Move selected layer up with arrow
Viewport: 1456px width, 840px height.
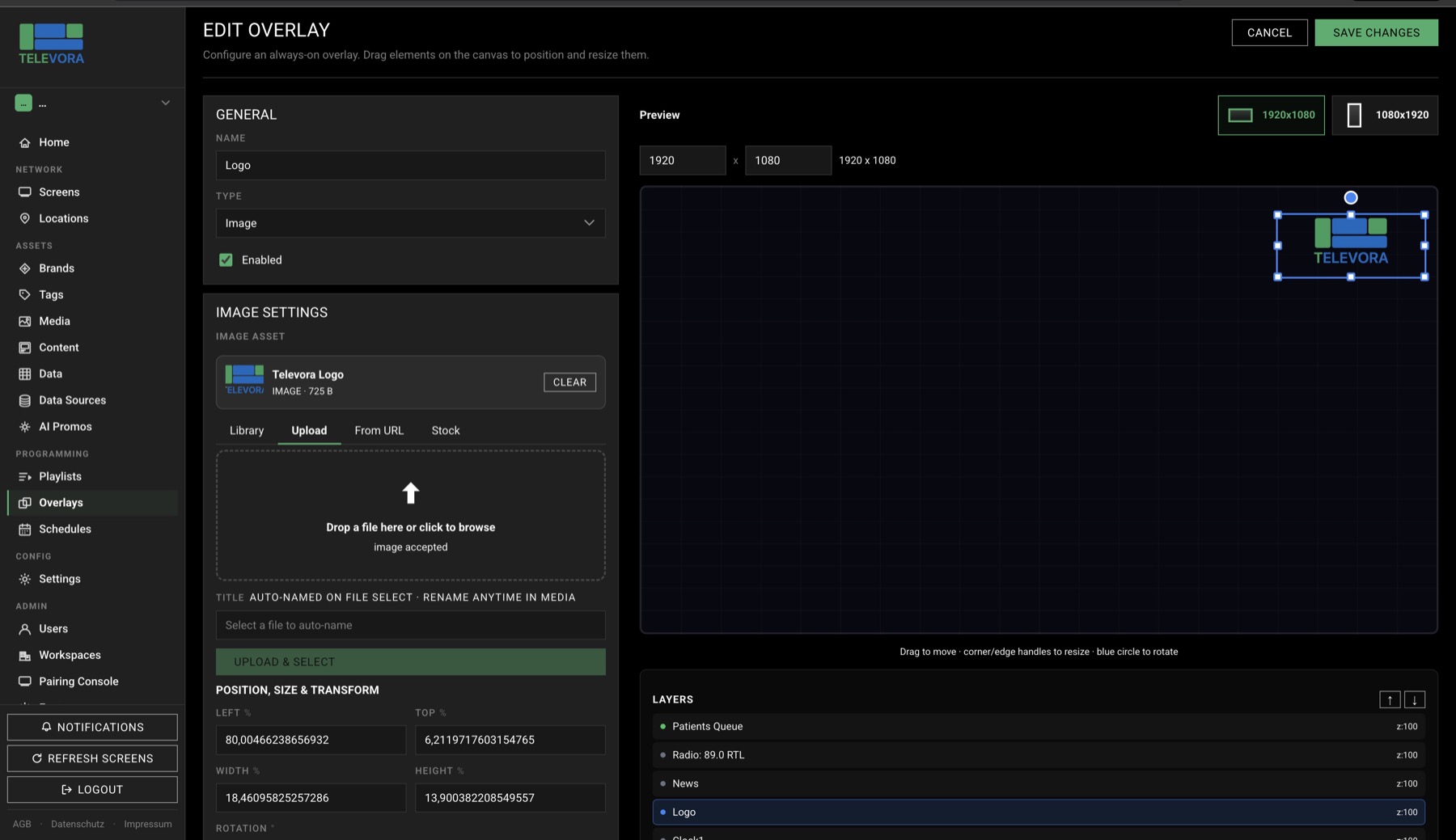(x=1390, y=700)
